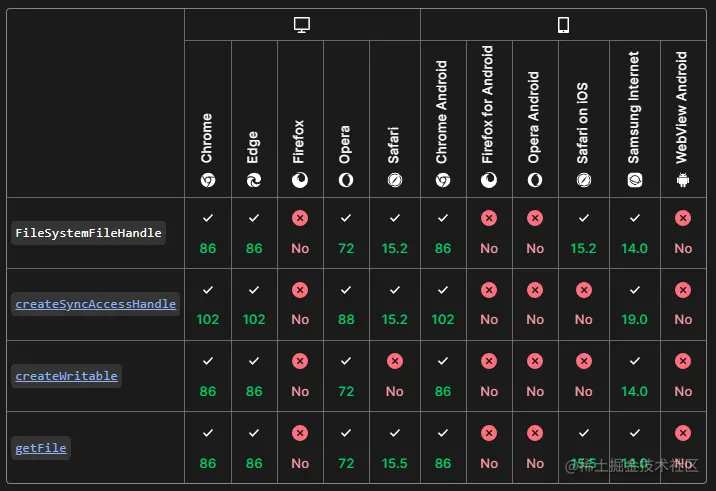Viewport: 716px width, 491px height.
Task: Click the desktop monitor icon header
Action: click(x=302, y=25)
